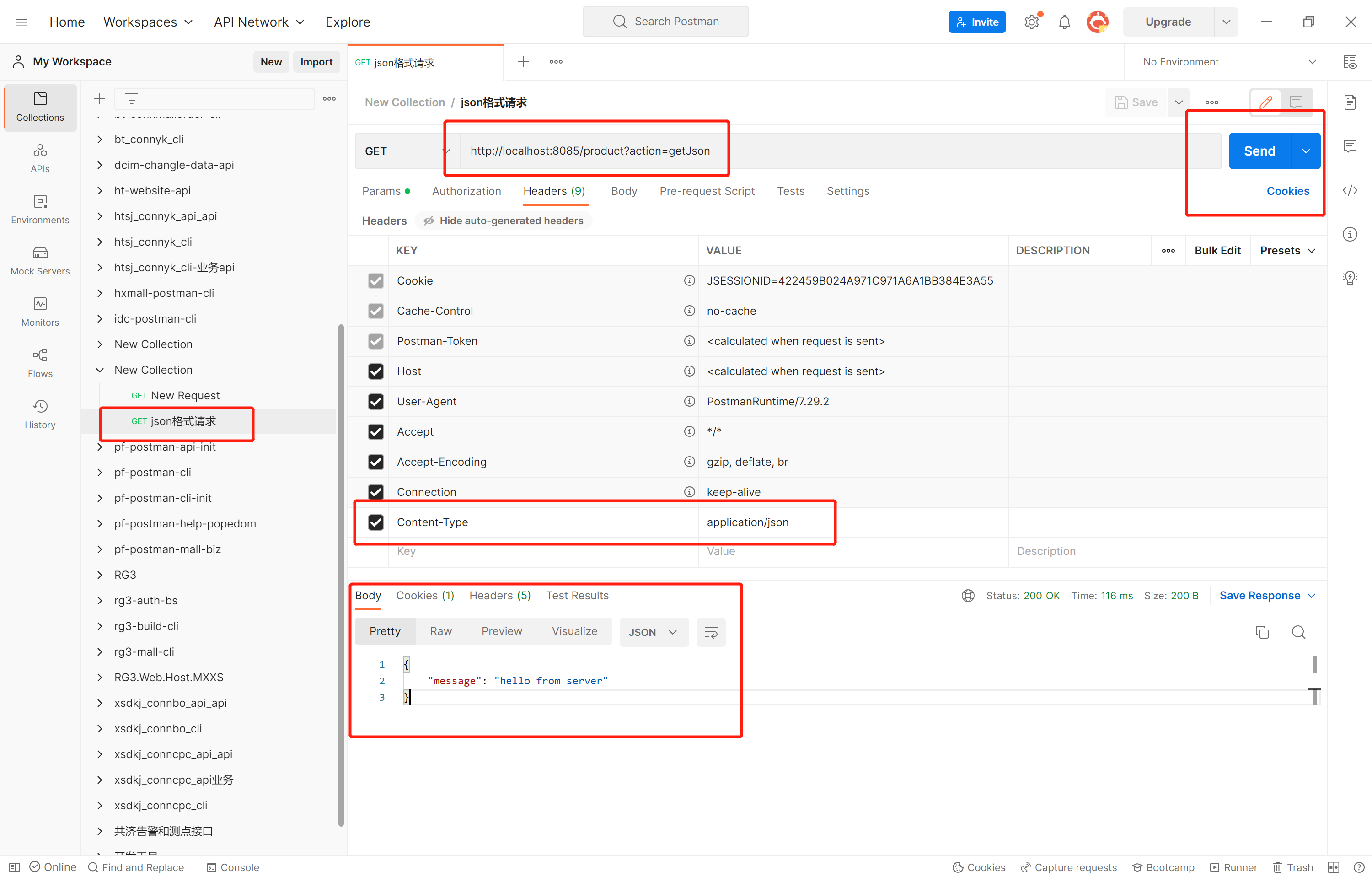Uncheck the Content-Type header checkbox
The height and width of the screenshot is (877, 1372).
375,522
